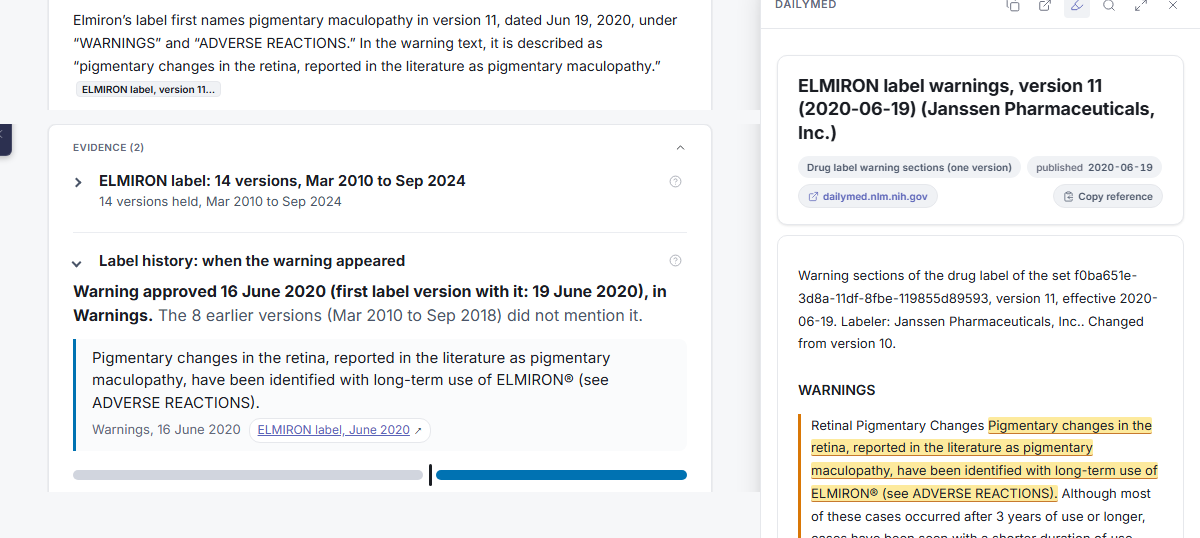Click 'Changed from version 10' sentence
Image resolution: width=1200 pixels, height=538 pixels.
click(973, 333)
